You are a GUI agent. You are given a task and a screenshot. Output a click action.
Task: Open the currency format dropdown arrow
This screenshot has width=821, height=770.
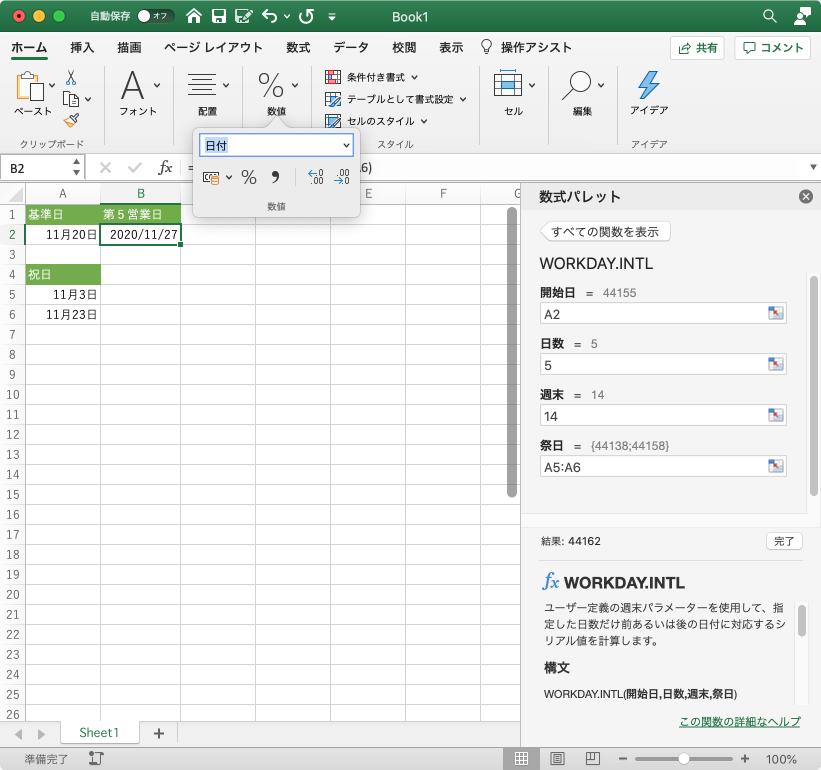point(229,178)
